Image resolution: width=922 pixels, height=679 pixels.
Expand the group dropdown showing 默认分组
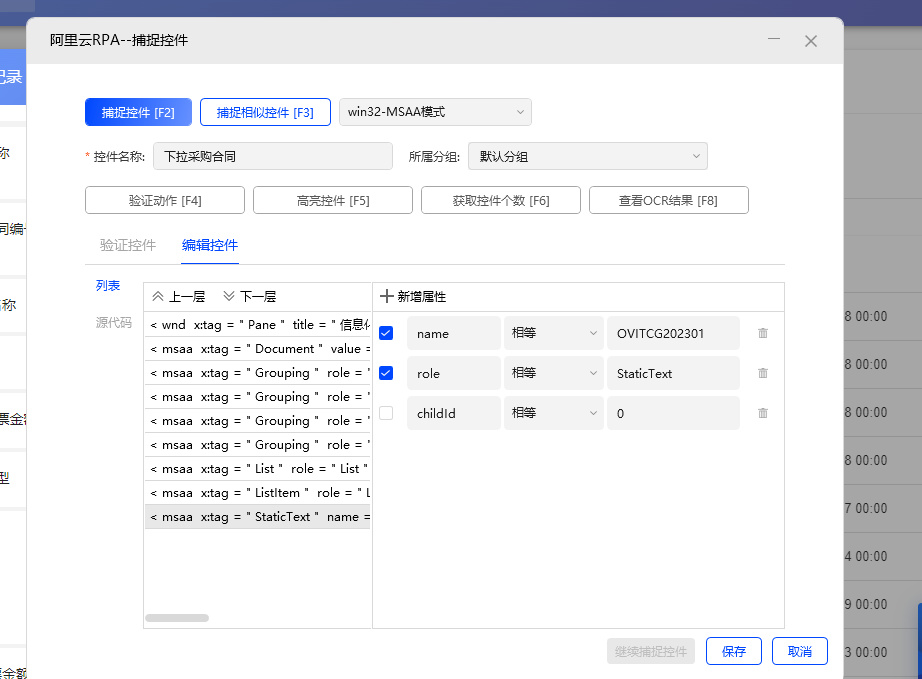point(587,156)
